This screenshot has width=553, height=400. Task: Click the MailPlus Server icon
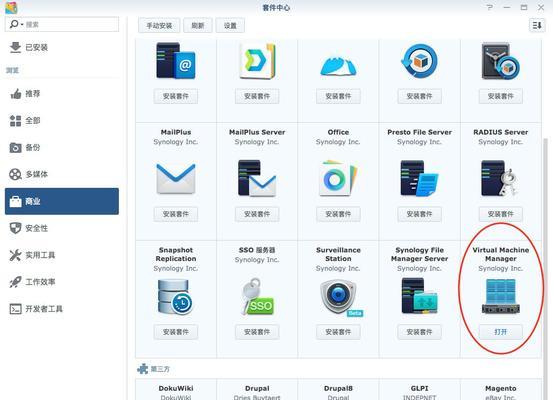tap(257, 178)
